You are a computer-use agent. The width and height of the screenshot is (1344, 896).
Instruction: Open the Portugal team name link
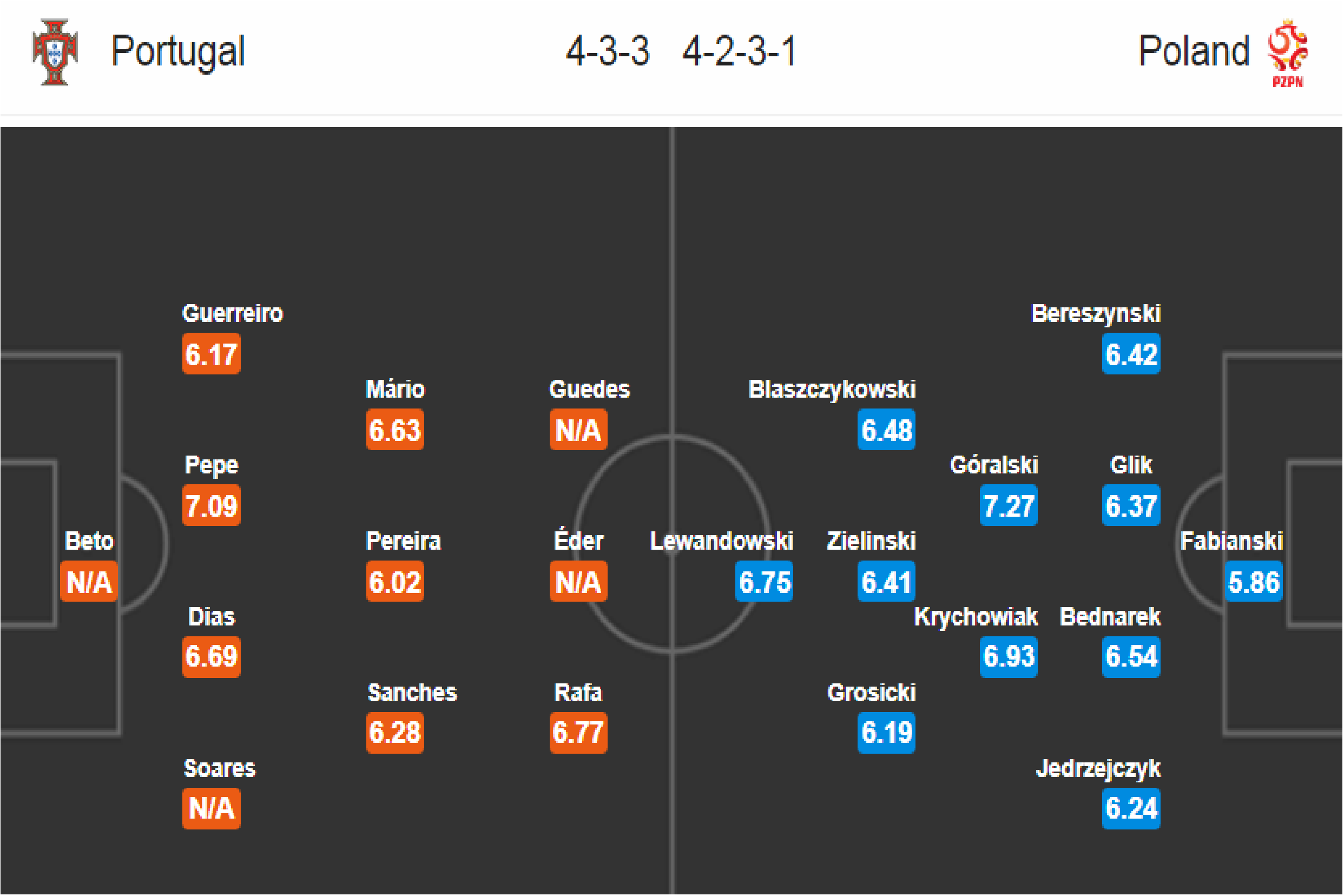[x=177, y=51]
